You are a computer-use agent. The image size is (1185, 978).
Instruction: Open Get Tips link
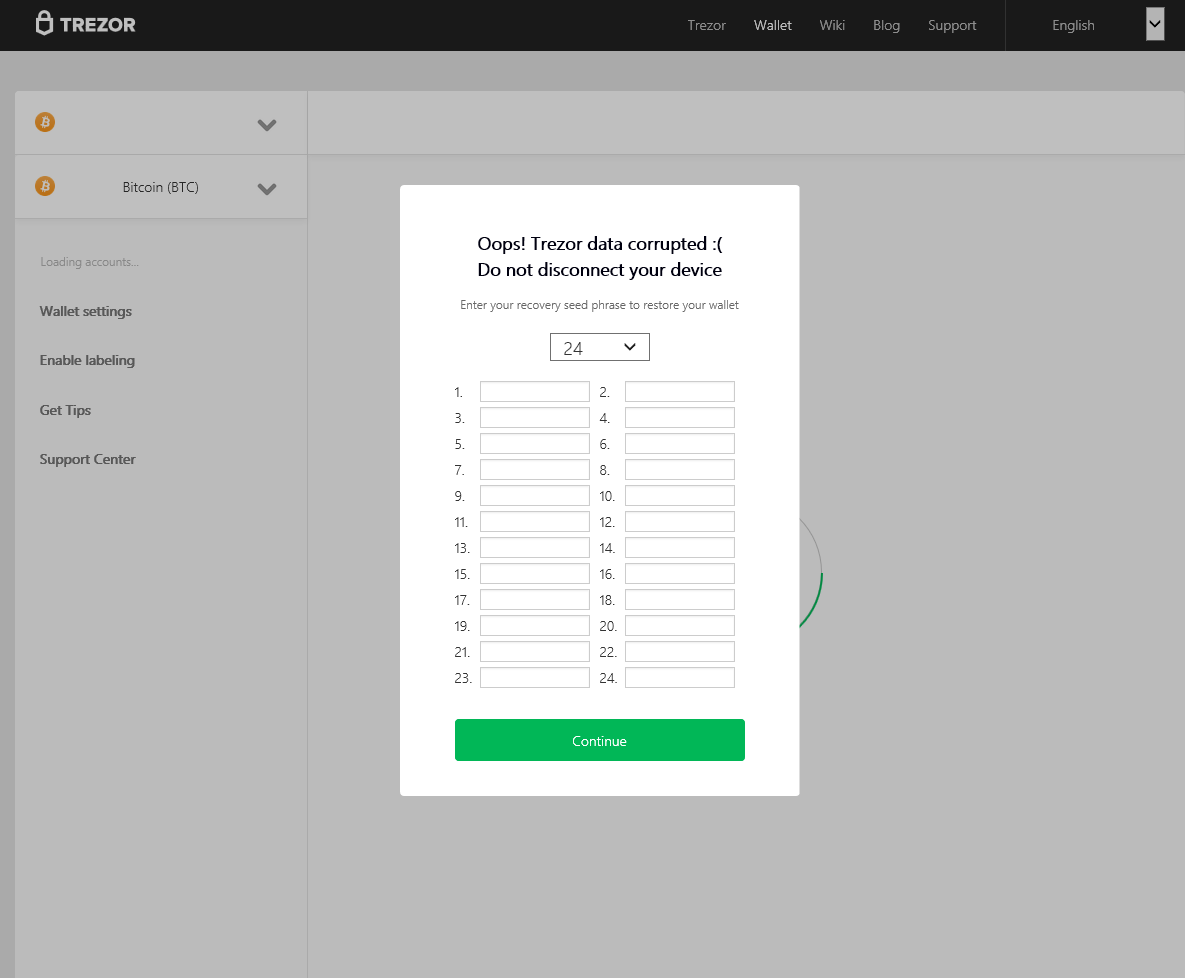[65, 410]
